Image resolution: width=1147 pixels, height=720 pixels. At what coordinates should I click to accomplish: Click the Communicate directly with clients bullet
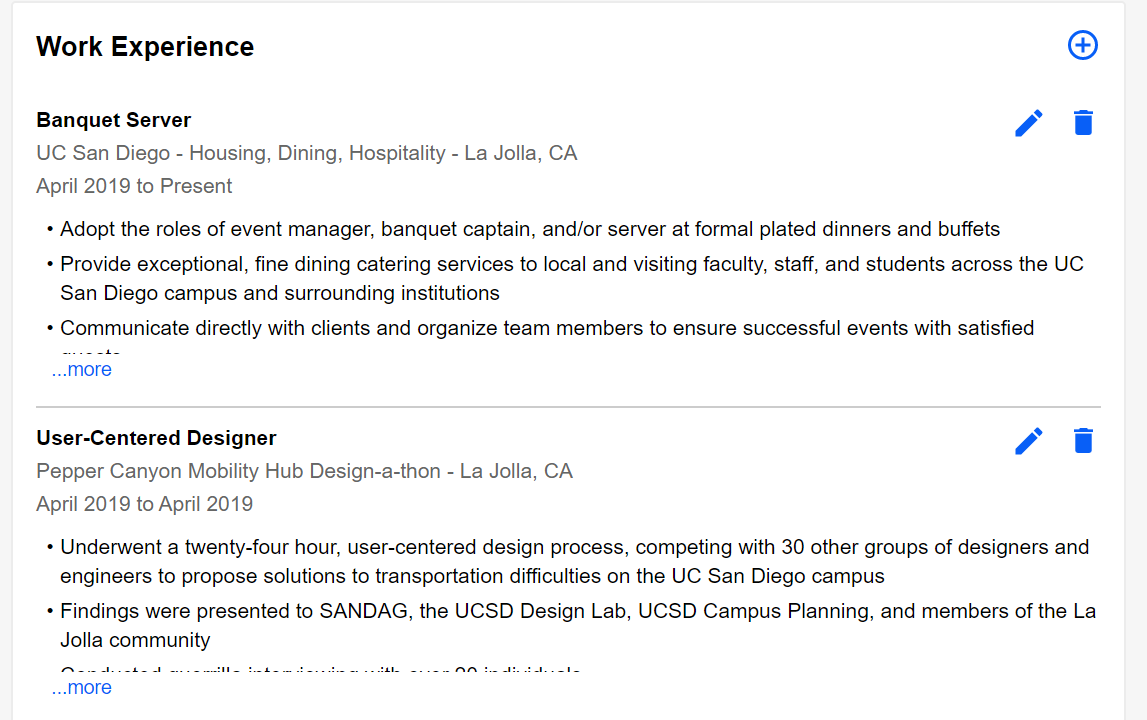click(547, 328)
